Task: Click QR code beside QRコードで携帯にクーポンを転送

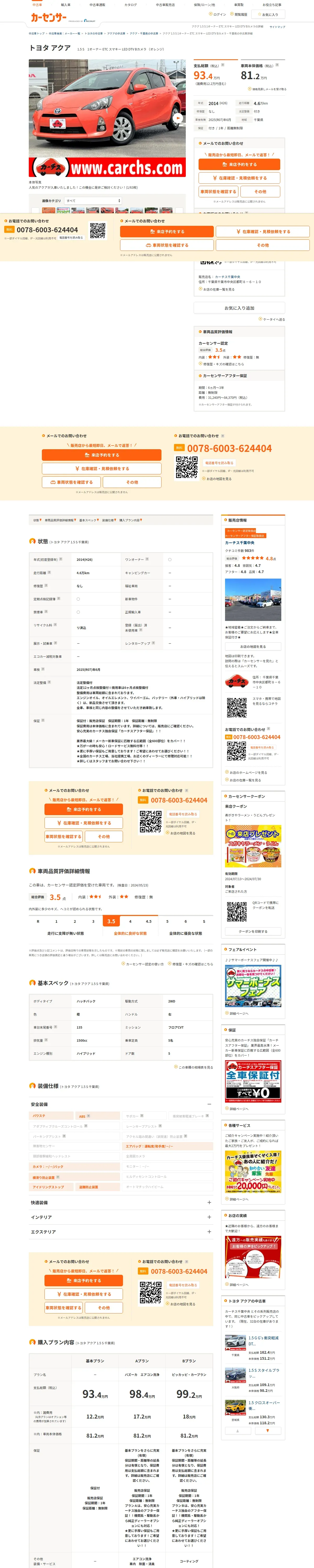Action: 237,911
